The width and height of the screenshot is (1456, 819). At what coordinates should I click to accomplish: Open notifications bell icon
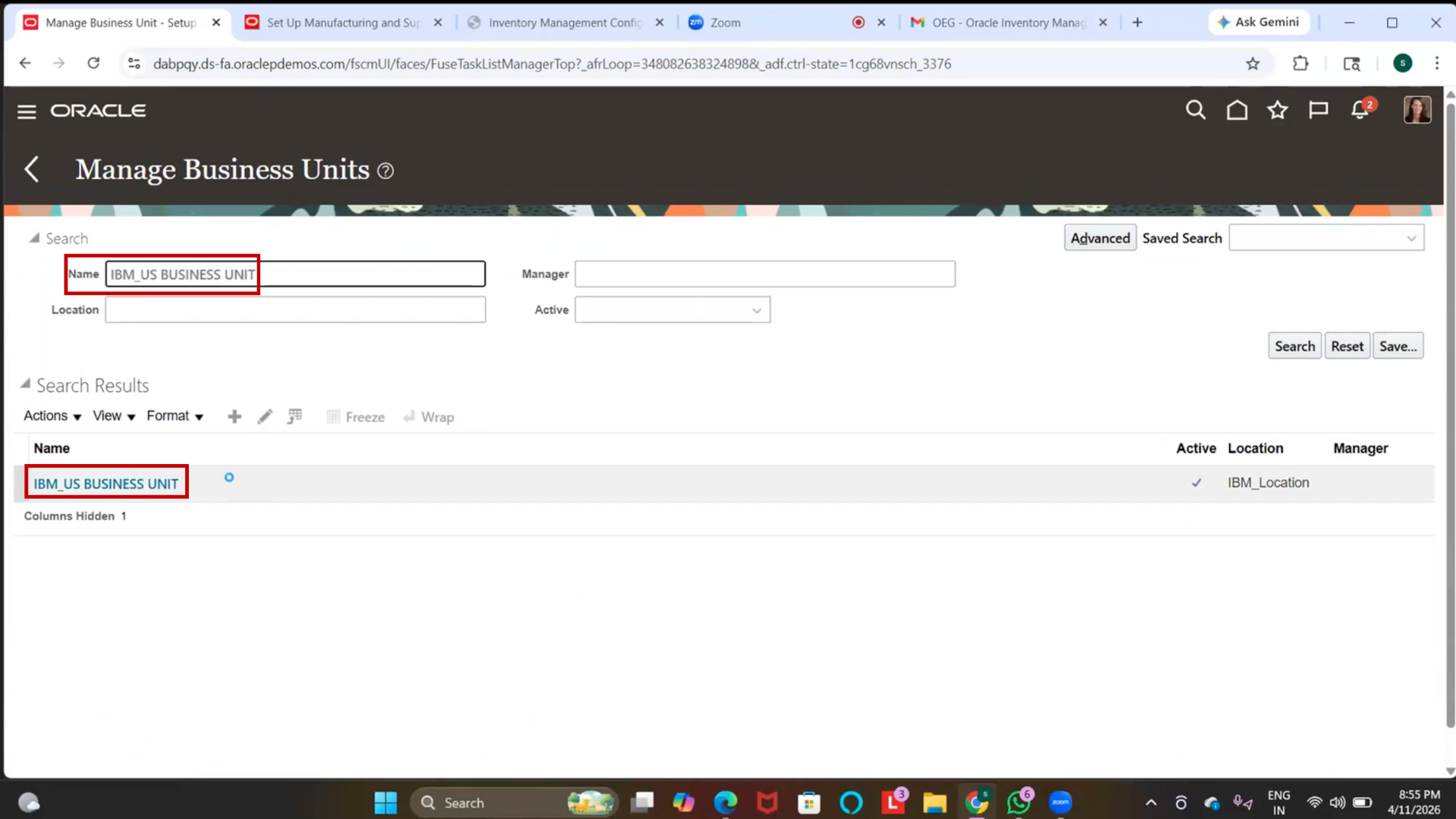click(1360, 111)
